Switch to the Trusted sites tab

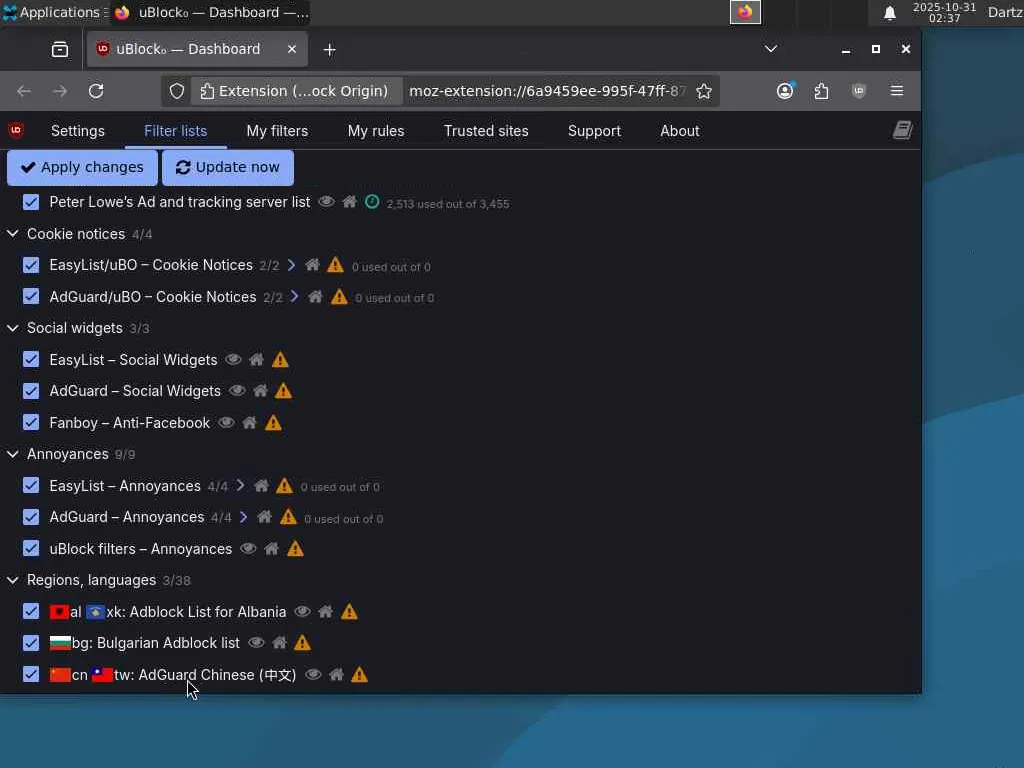click(x=486, y=131)
